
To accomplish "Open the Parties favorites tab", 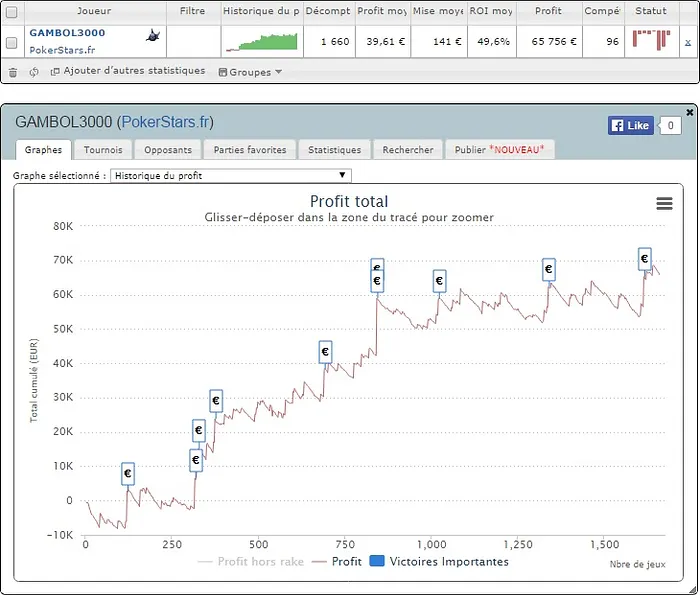I will coord(249,150).
